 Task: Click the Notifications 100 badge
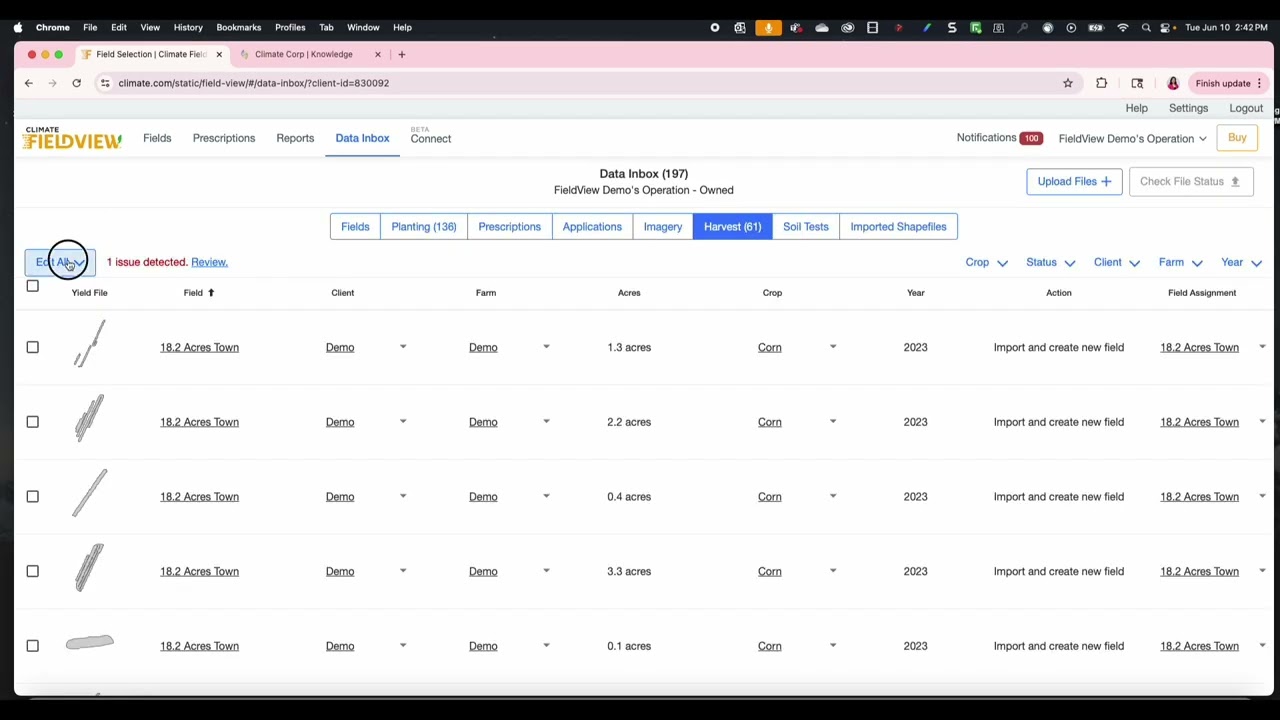[x=1031, y=138]
